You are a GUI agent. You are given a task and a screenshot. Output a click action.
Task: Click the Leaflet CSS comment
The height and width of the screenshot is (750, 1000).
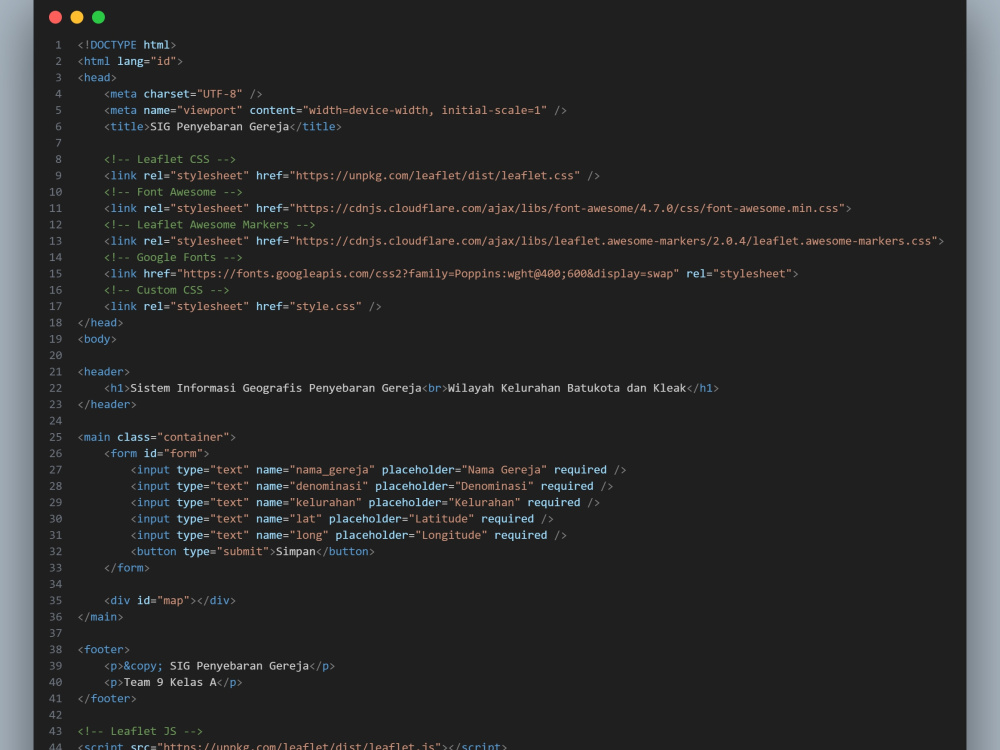tap(170, 159)
